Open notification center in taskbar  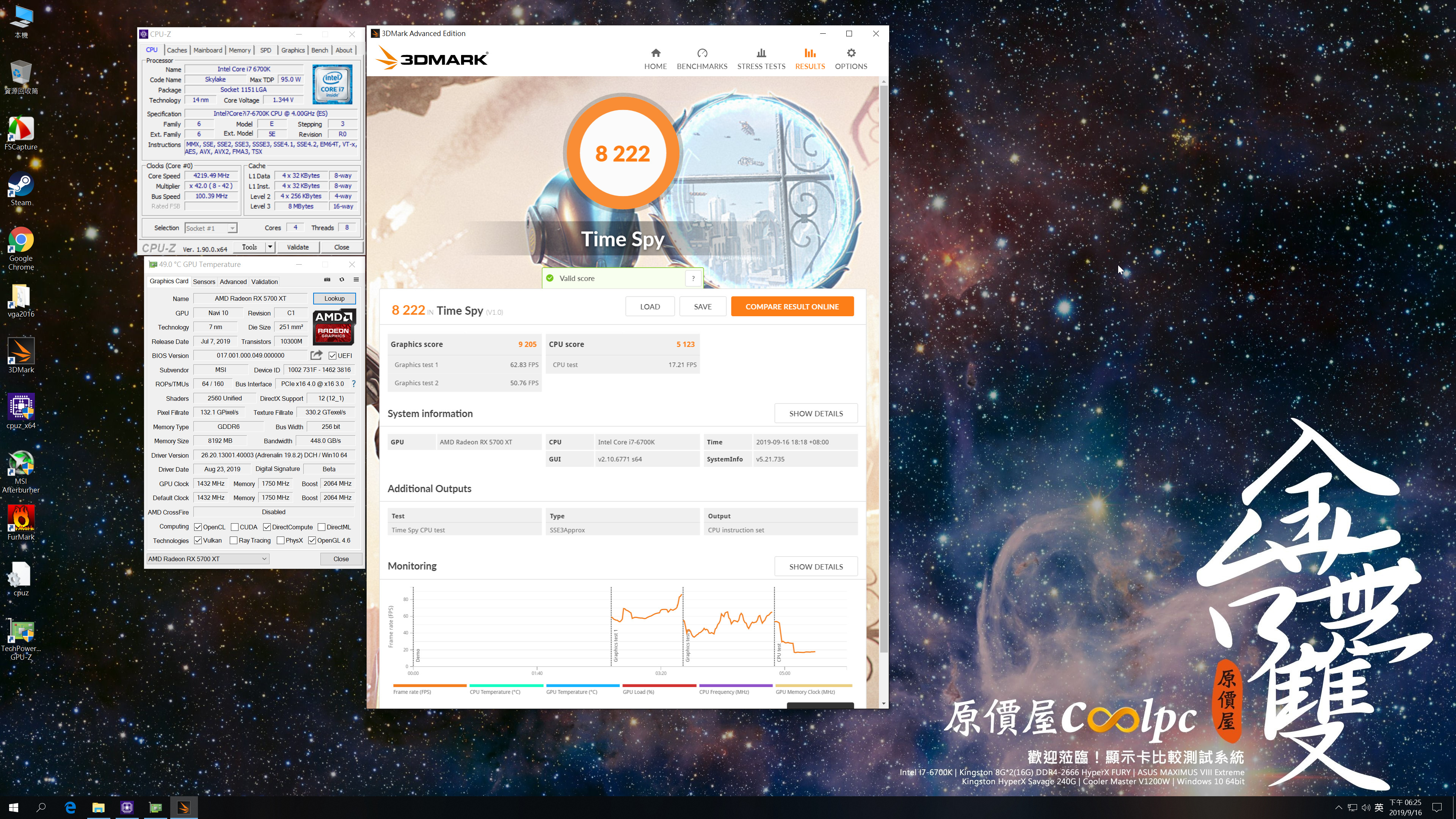coord(1437,808)
